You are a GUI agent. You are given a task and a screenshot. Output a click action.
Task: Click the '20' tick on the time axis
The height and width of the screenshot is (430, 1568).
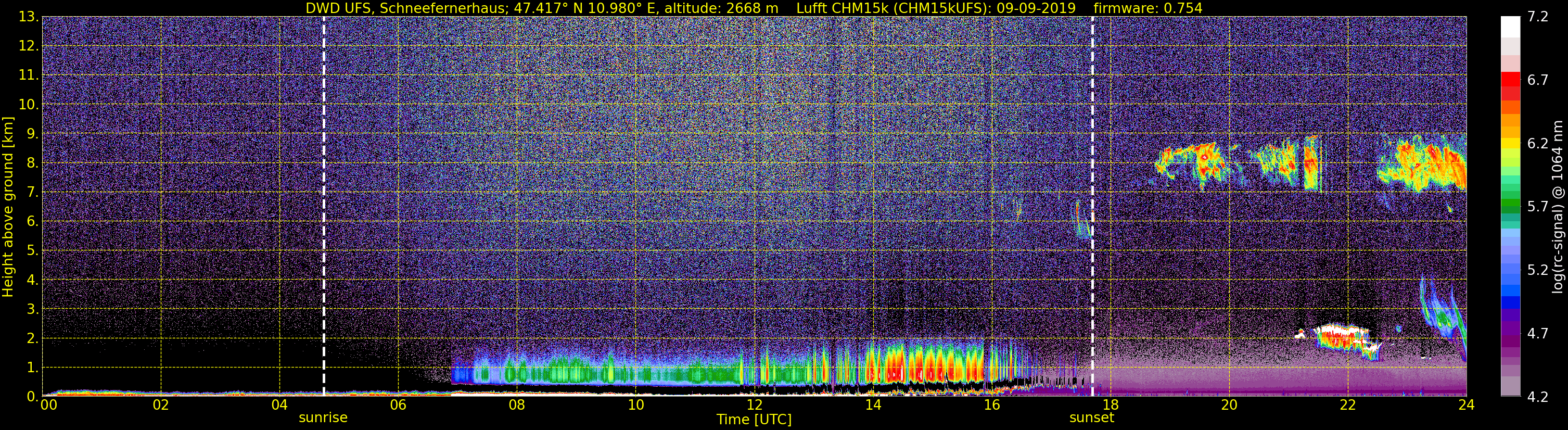point(1229,405)
